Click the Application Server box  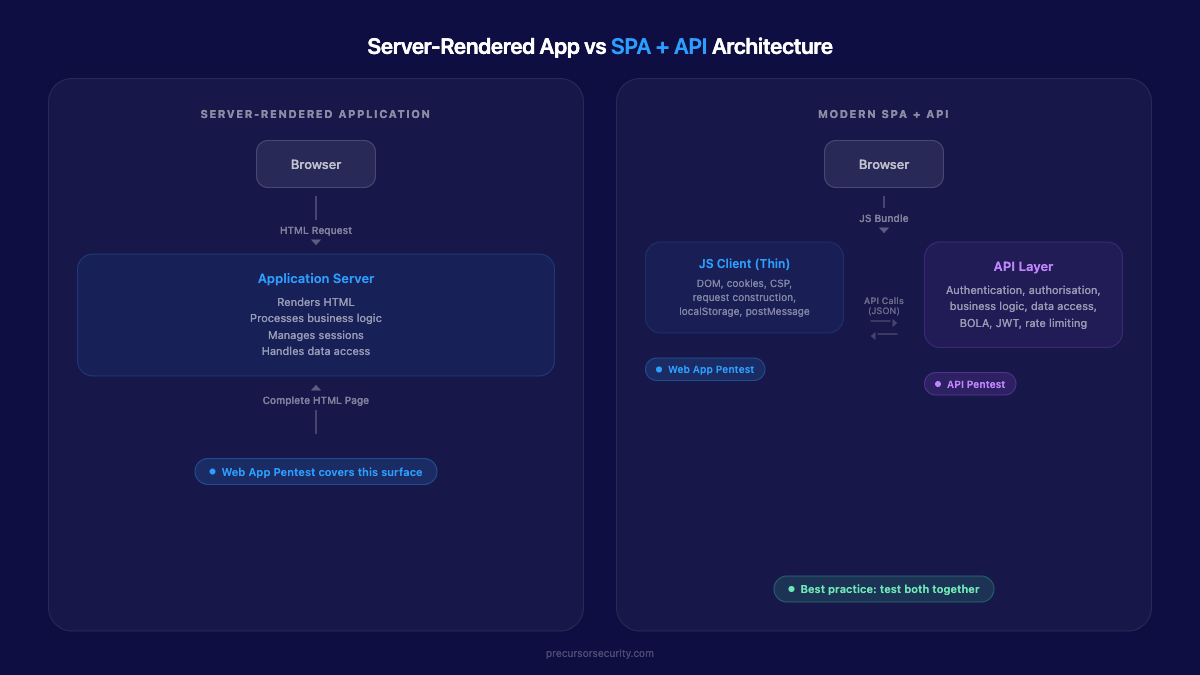tap(316, 314)
